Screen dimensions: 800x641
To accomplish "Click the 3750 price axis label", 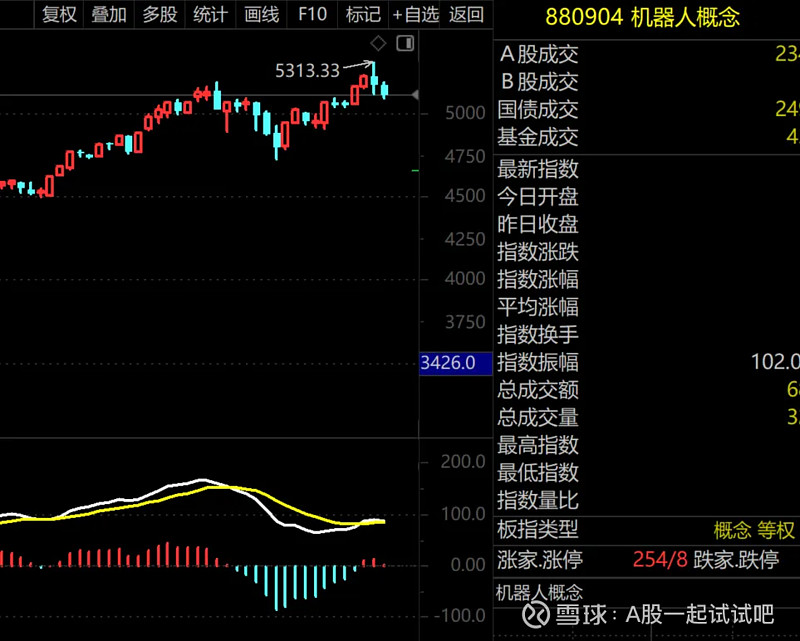I will click(465, 322).
